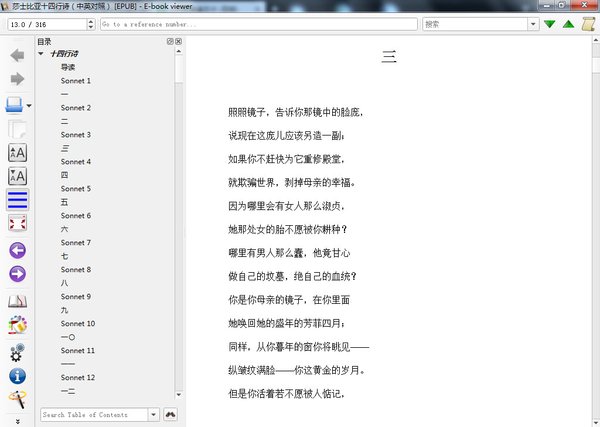The image size is (600, 427).
Task: Select the 四 entry in contents
Action: click(64, 175)
